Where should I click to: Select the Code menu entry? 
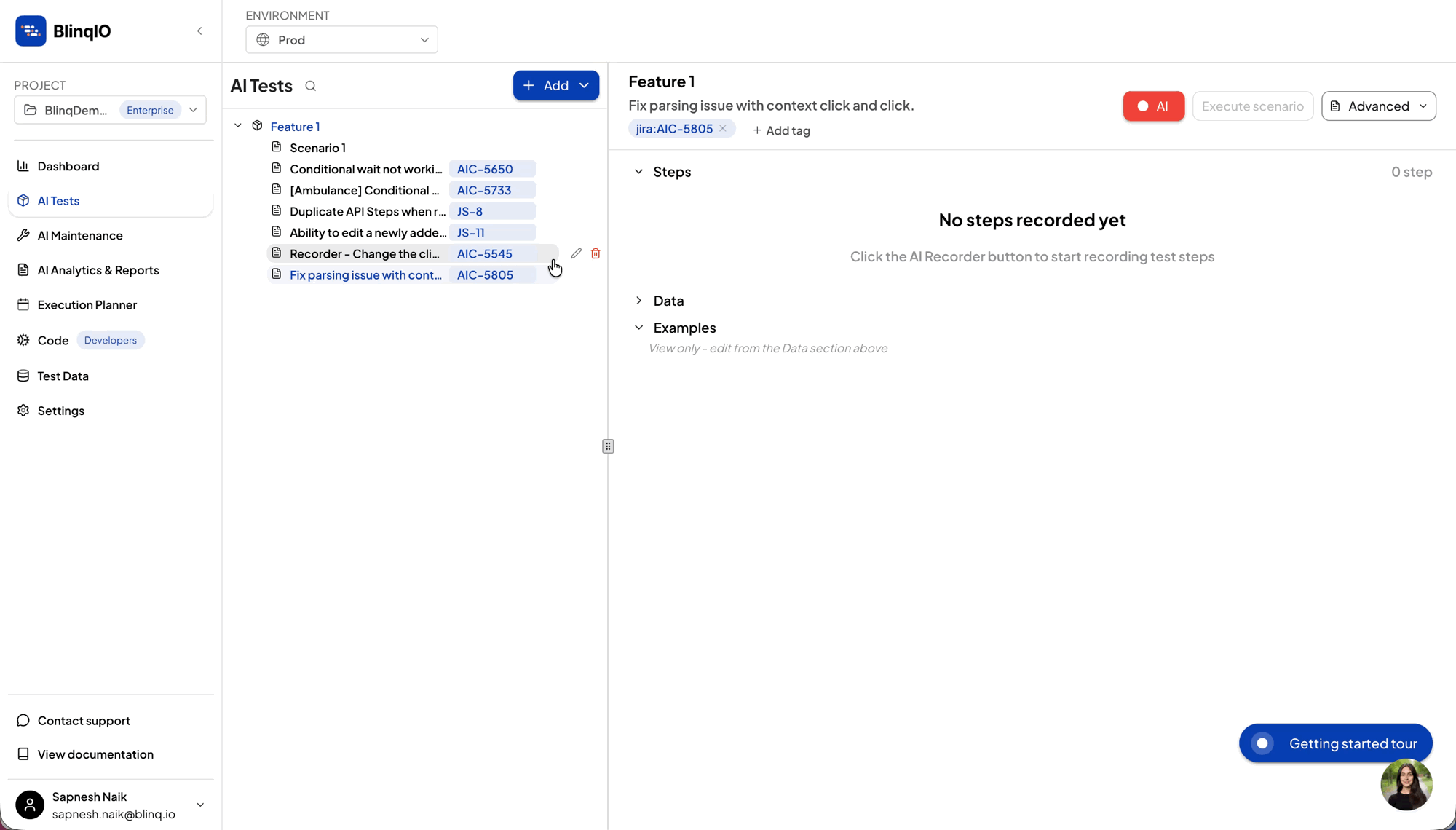(x=52, y=339)
